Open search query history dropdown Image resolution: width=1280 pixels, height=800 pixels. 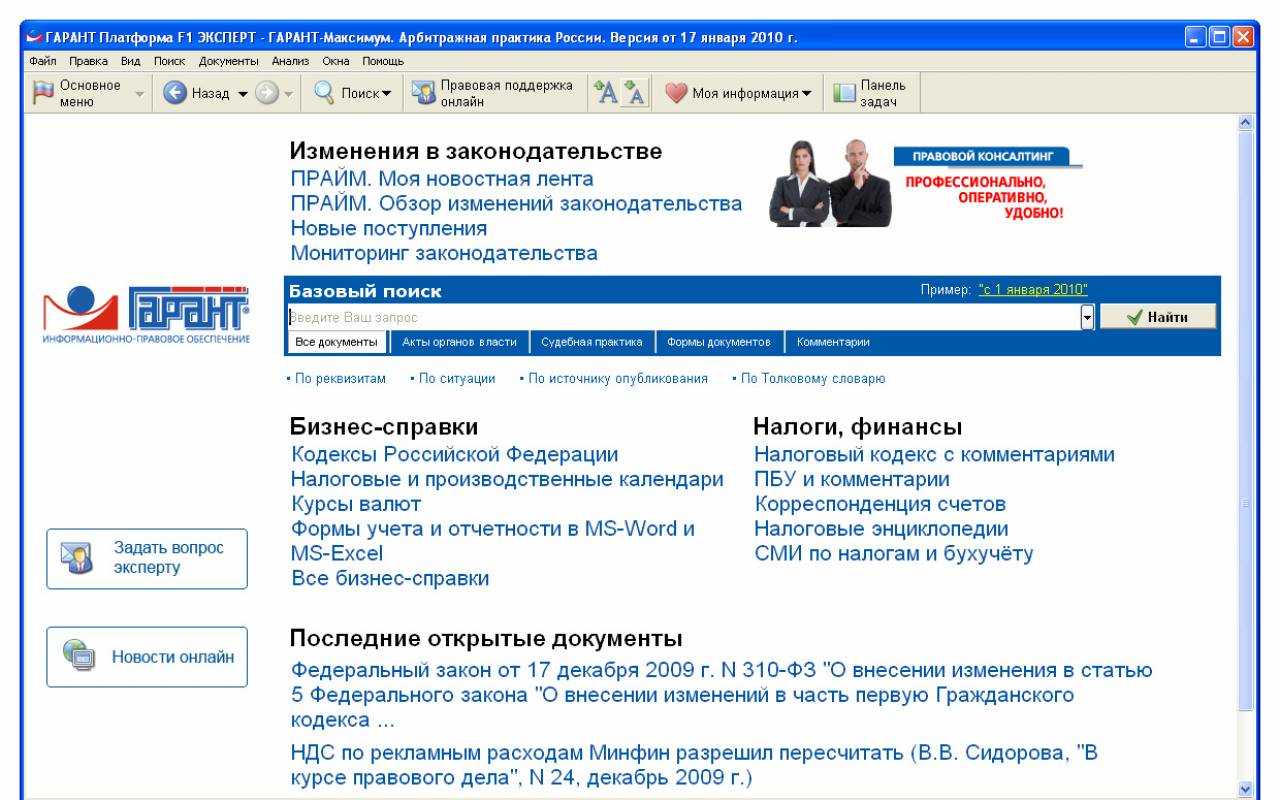click(1087, 317)
